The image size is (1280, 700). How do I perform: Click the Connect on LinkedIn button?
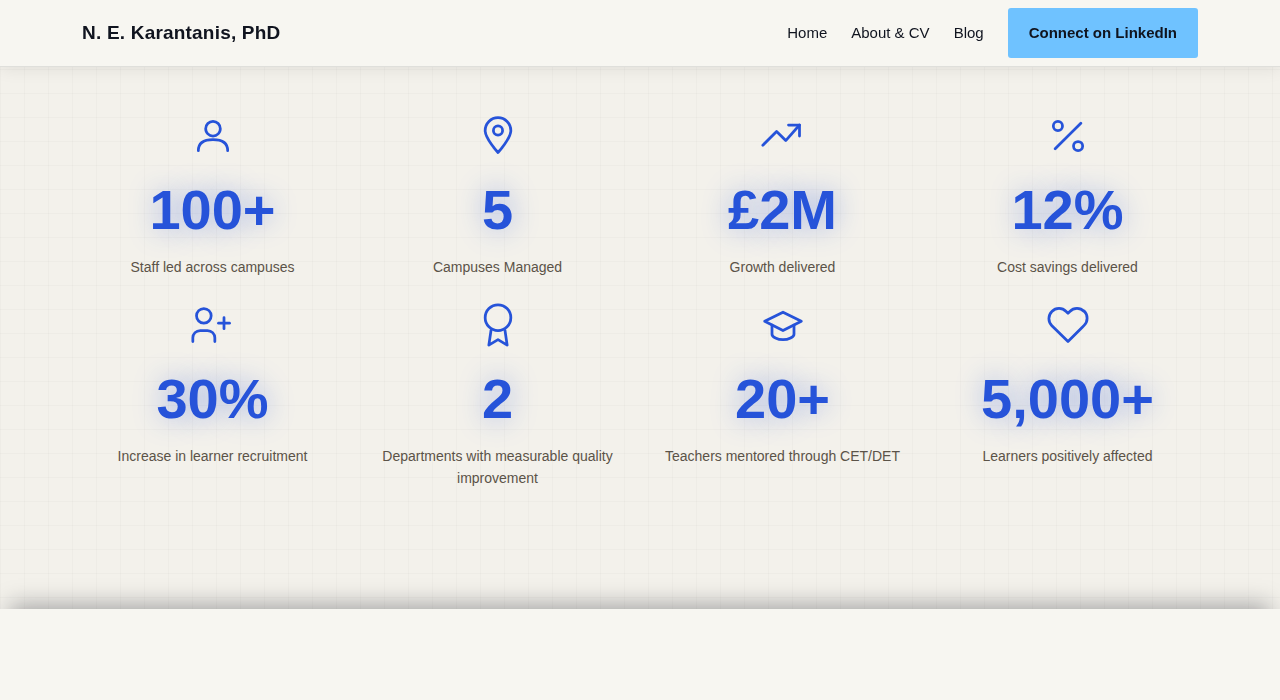[x=1103, y=33]
